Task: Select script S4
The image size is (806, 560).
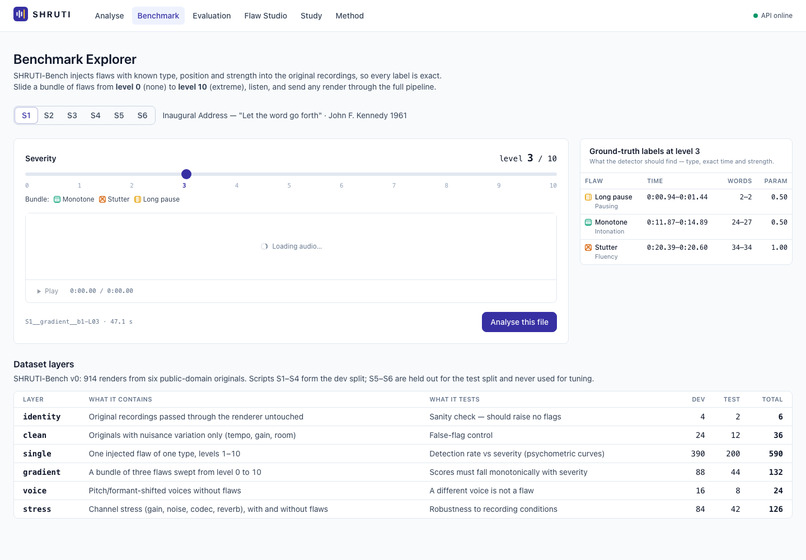Action: coord(96,115)
